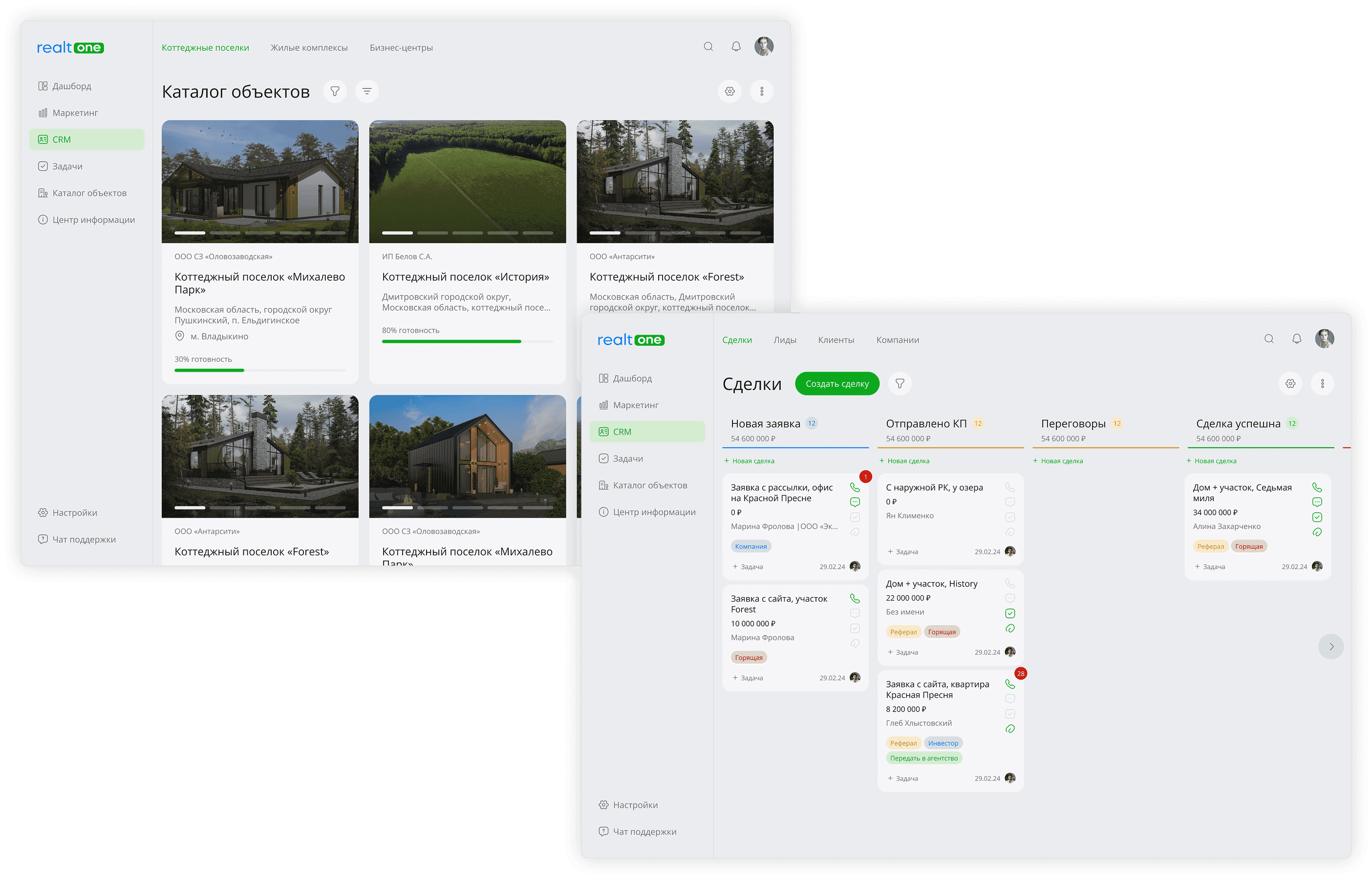Switch to the Лиды tab

click(x=785, y=340)
